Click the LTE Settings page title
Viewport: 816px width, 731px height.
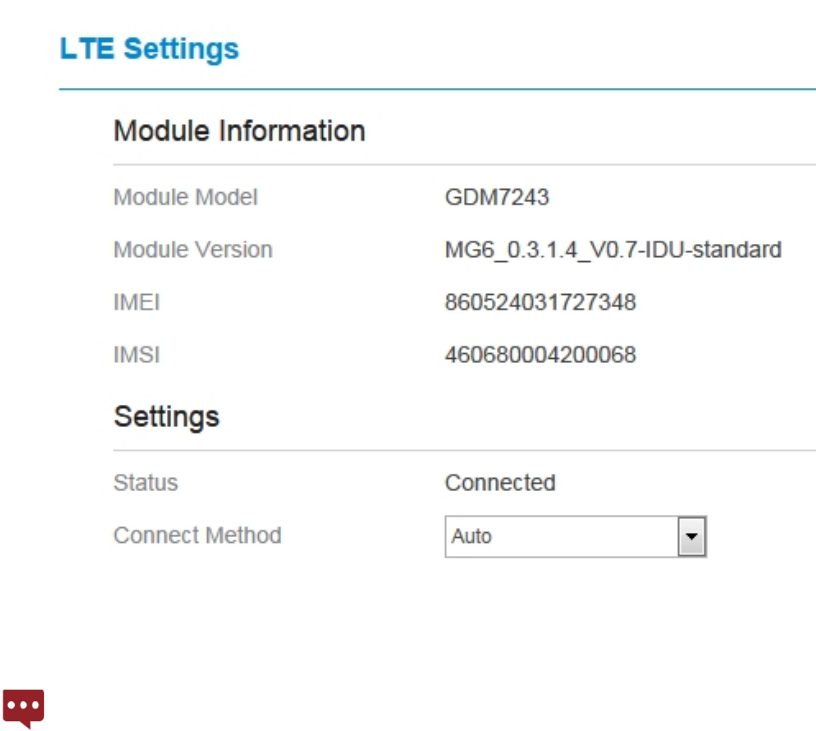(149, 49)
